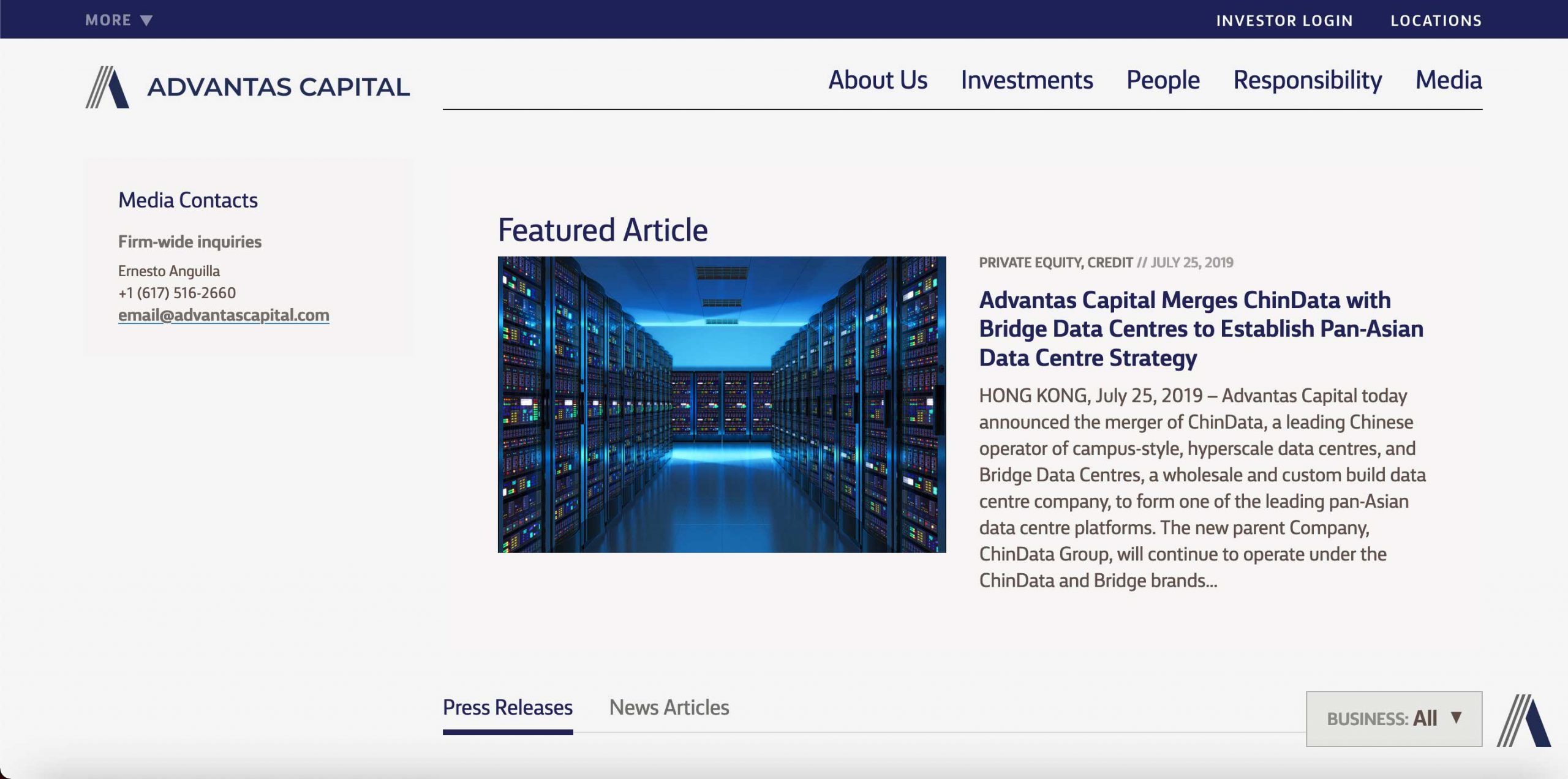Viewport: 1568px width, 779px height.
Task: Select the phone number +1 (617) 516-2660
Action: [177, 293]
